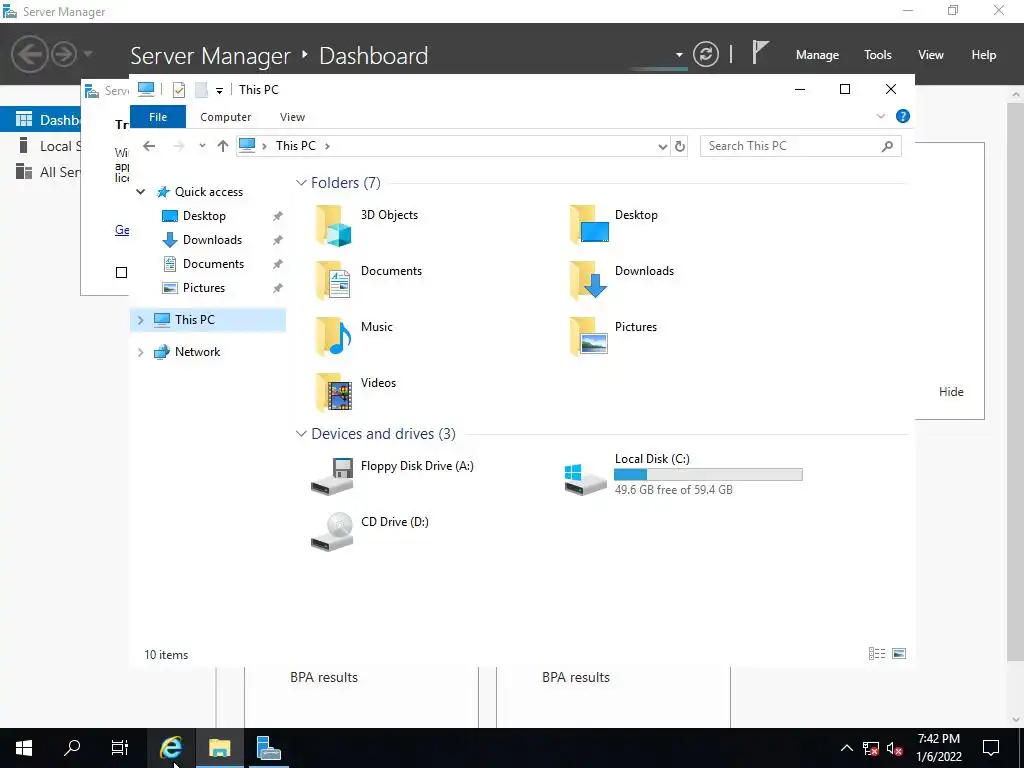Viewport: 1024px width, 768px height.
Task: Open File Explorer help
Action: [903, 116]
